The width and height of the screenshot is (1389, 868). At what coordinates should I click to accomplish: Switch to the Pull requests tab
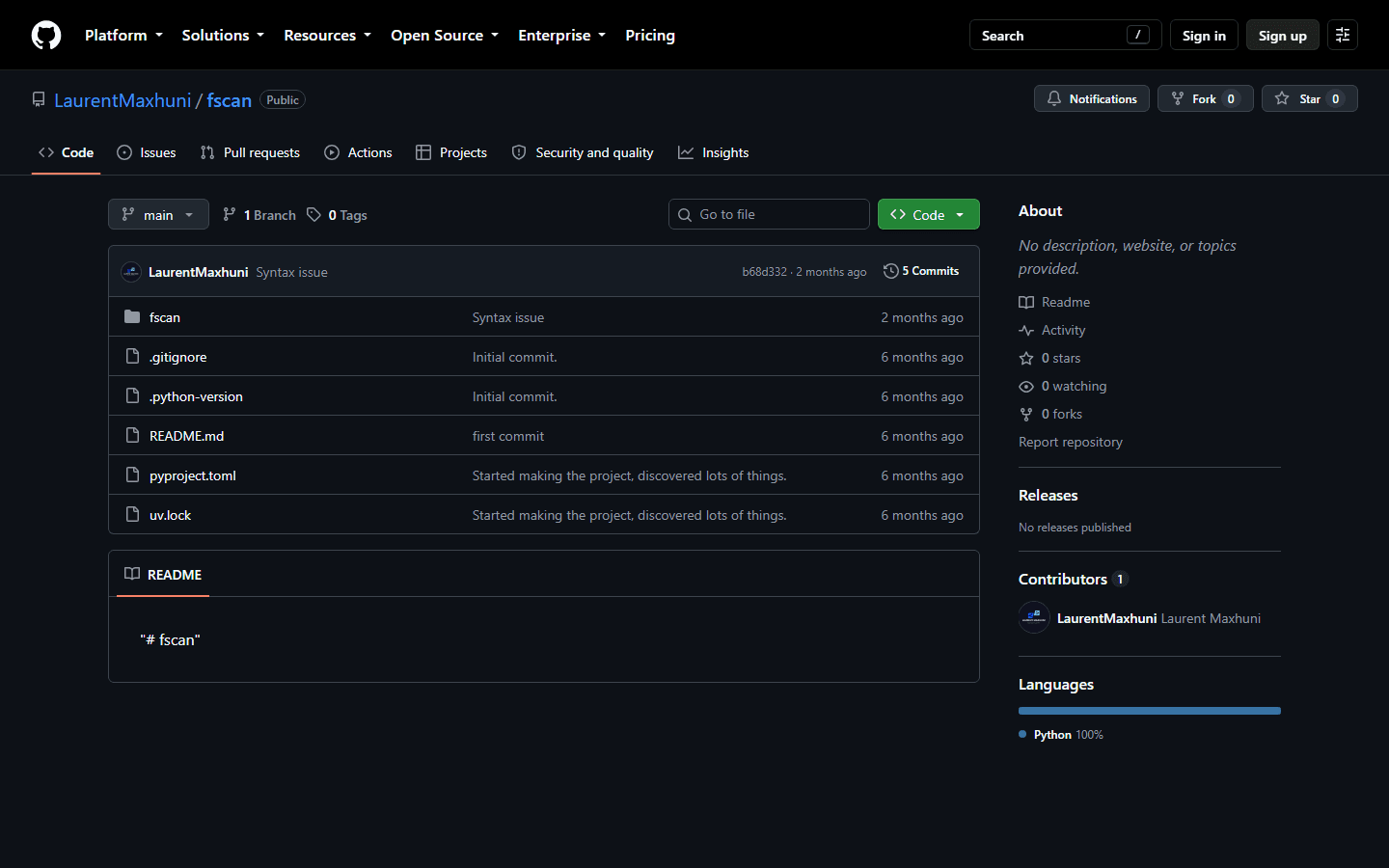pos(250,152)
